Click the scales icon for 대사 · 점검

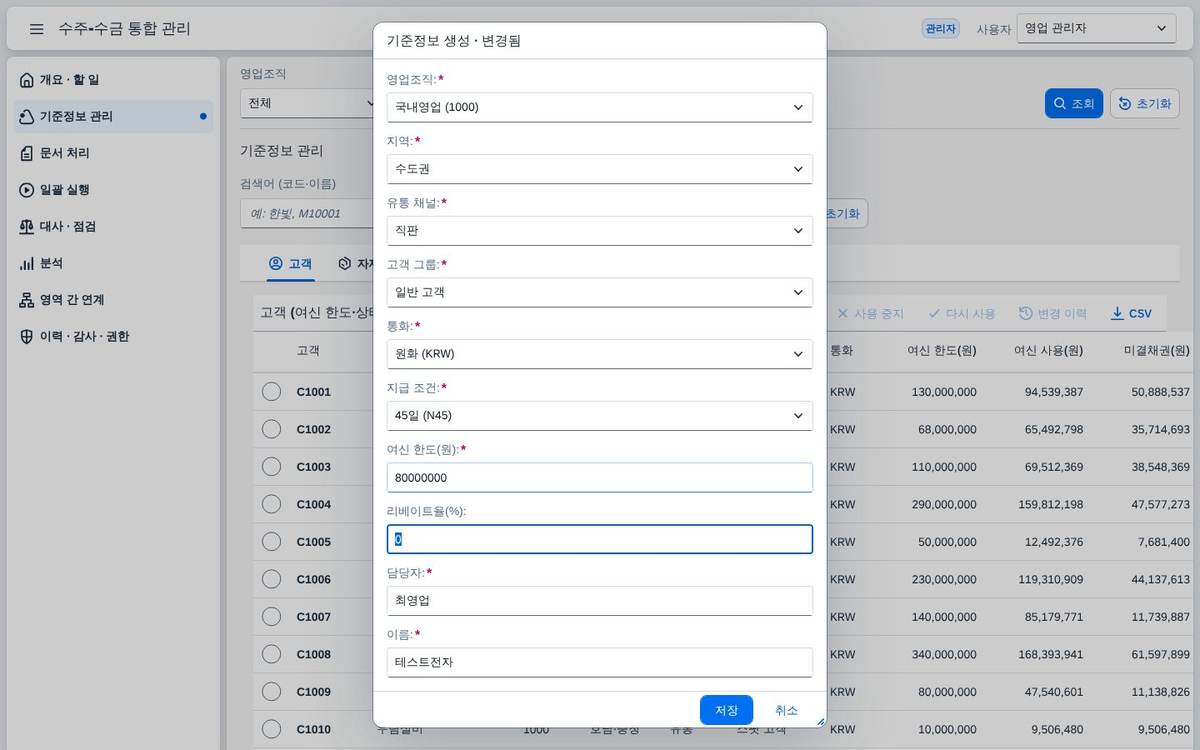tap(27, 227)
